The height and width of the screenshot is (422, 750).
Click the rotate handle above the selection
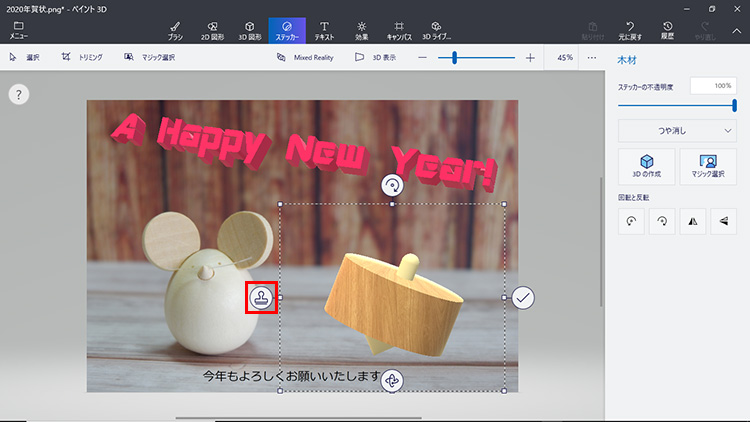pyautogui.click(x=392, y=185)
